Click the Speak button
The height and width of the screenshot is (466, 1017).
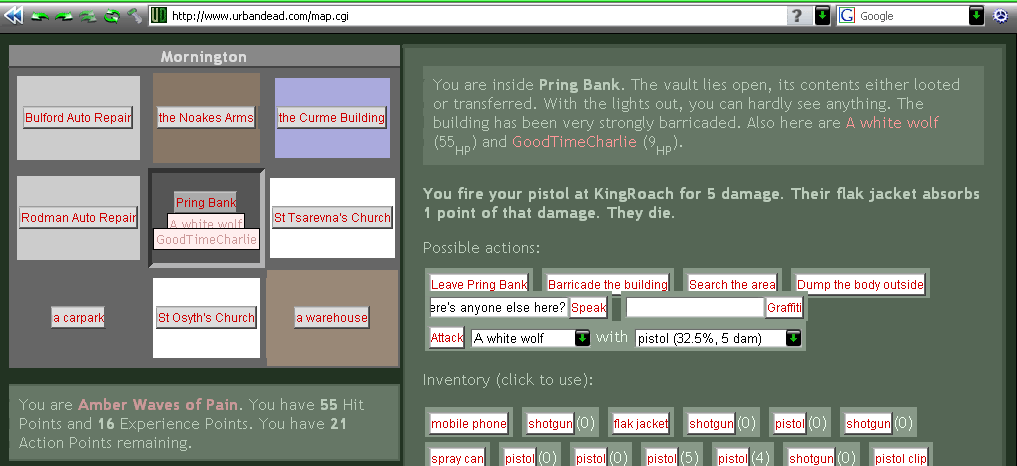click(x=588, y=308)
